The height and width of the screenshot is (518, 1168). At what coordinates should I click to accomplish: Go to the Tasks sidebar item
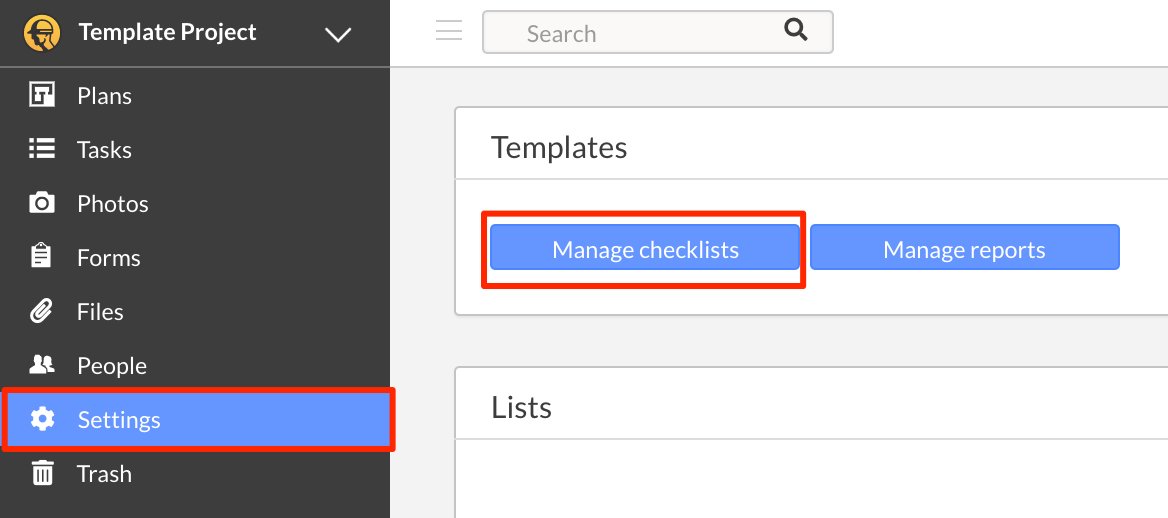coord(195,149)
